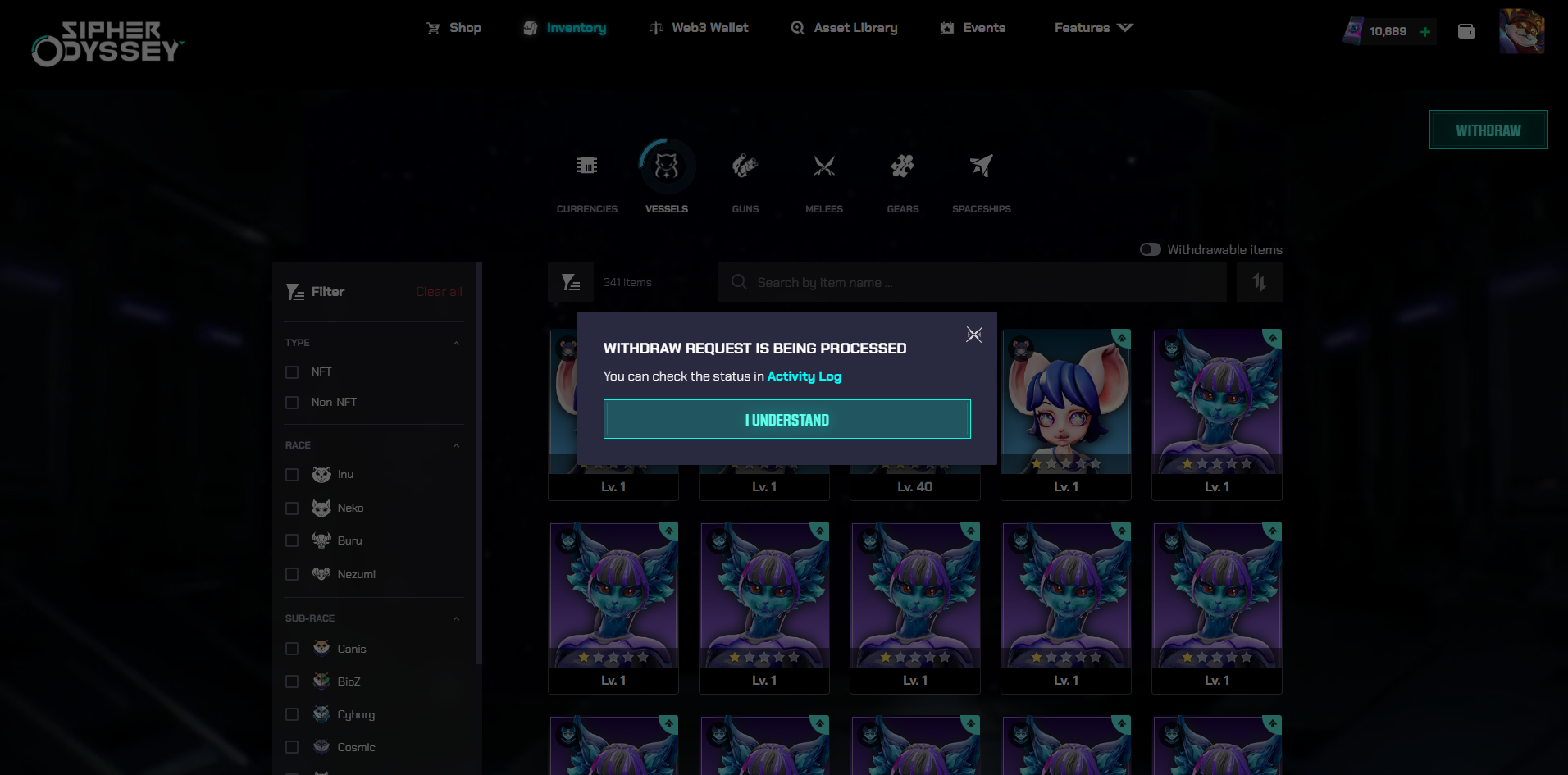Click the 341 items count text
This screenshot has width=1568, height=775.
(x=627, y=282)
